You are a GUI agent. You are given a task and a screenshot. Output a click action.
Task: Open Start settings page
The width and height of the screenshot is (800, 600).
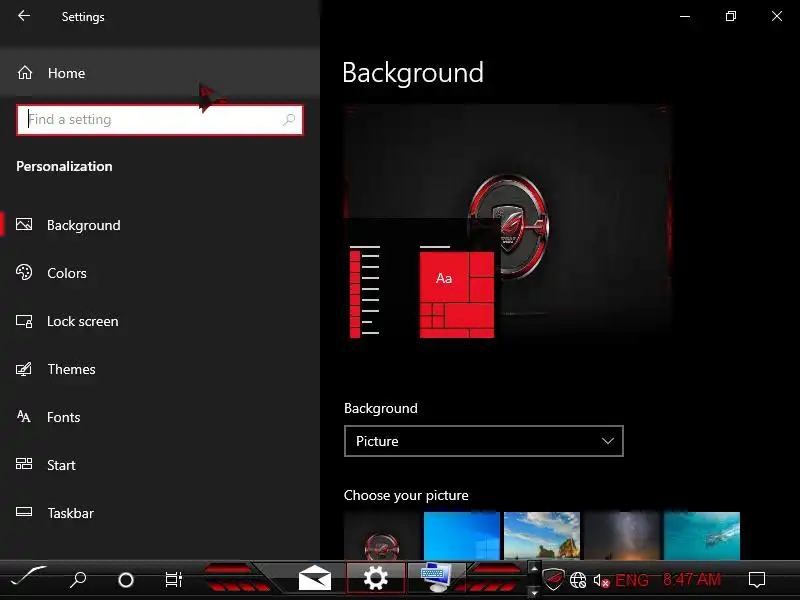pos(160,465)
